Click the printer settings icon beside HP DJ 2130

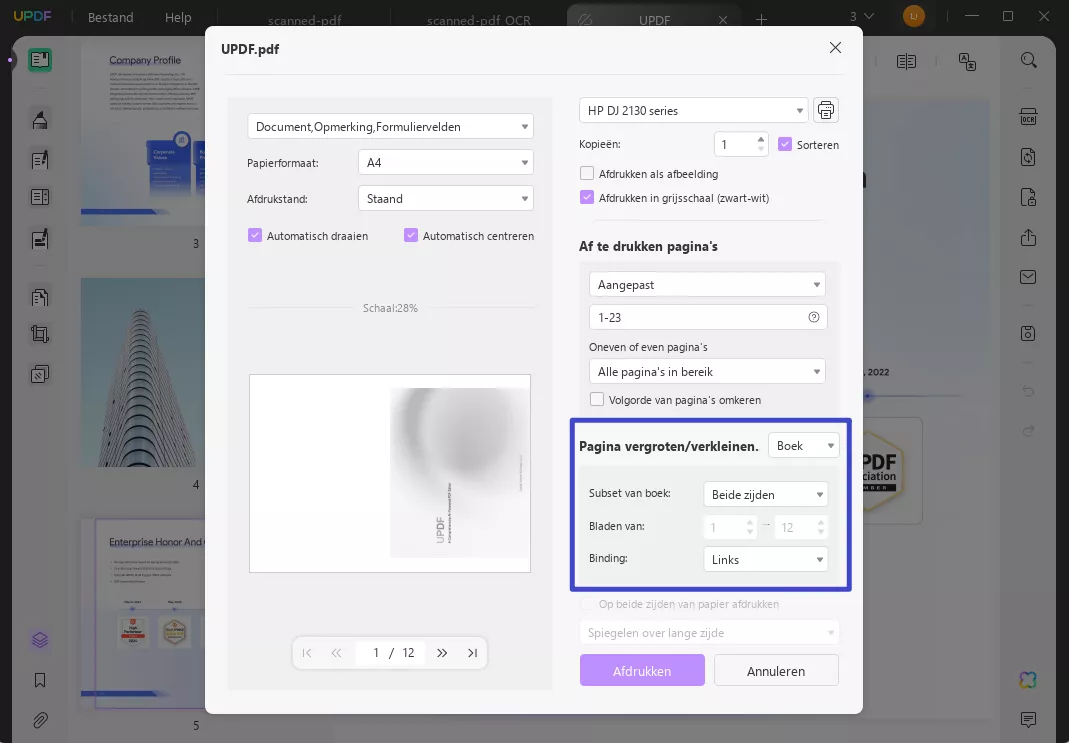[825, 110]
